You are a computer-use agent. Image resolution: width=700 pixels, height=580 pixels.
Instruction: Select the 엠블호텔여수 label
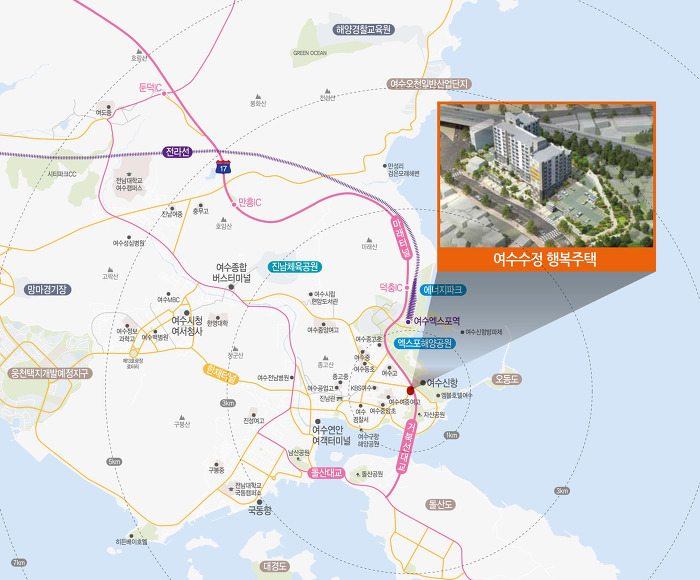click(x=457, y=396)
